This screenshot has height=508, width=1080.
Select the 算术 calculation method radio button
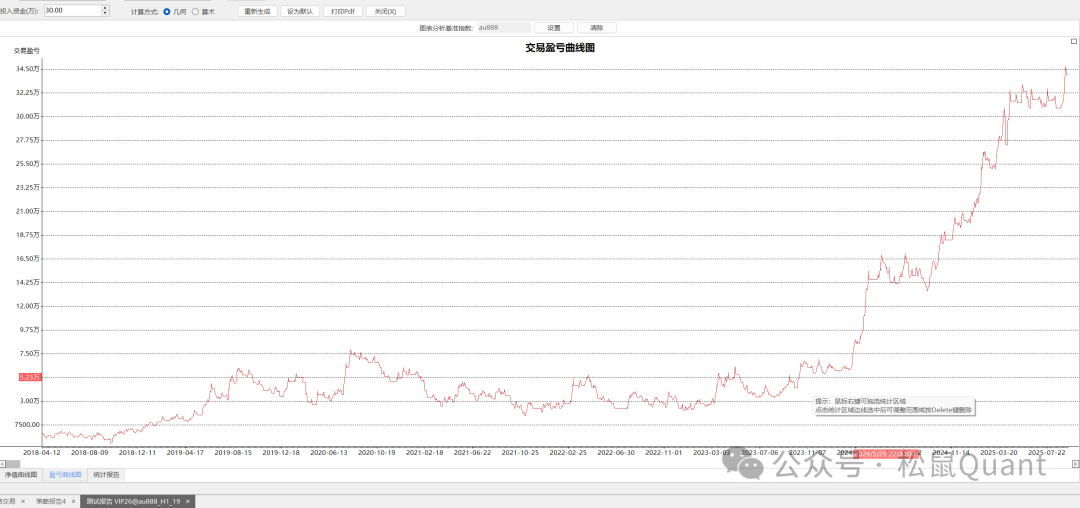click(196, 11)
